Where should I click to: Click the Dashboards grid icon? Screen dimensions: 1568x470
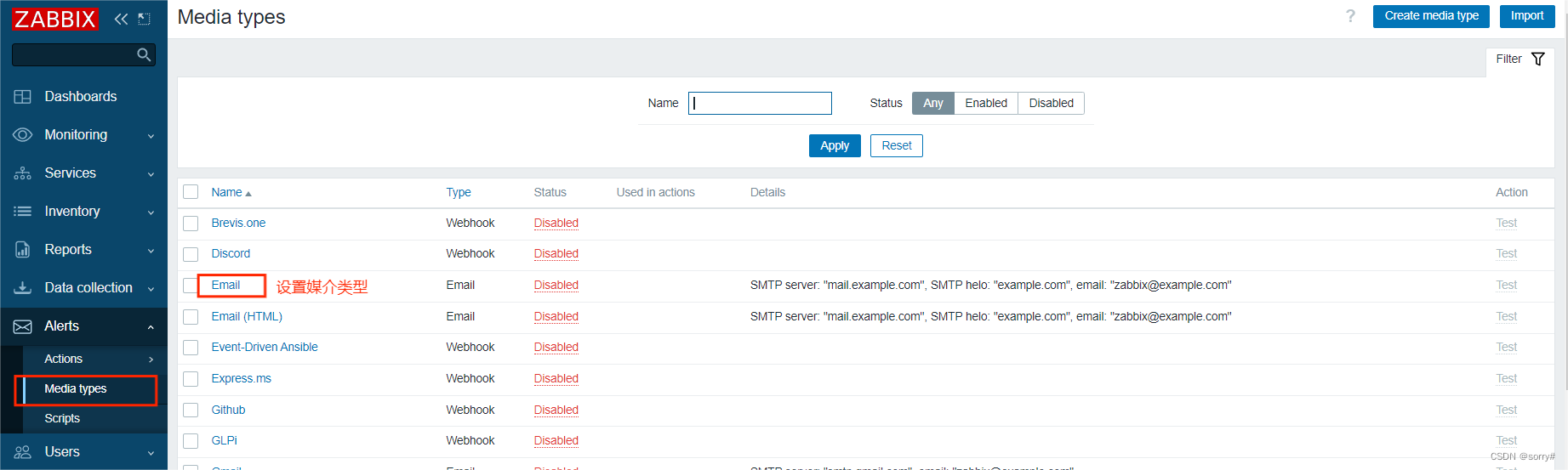23,97
